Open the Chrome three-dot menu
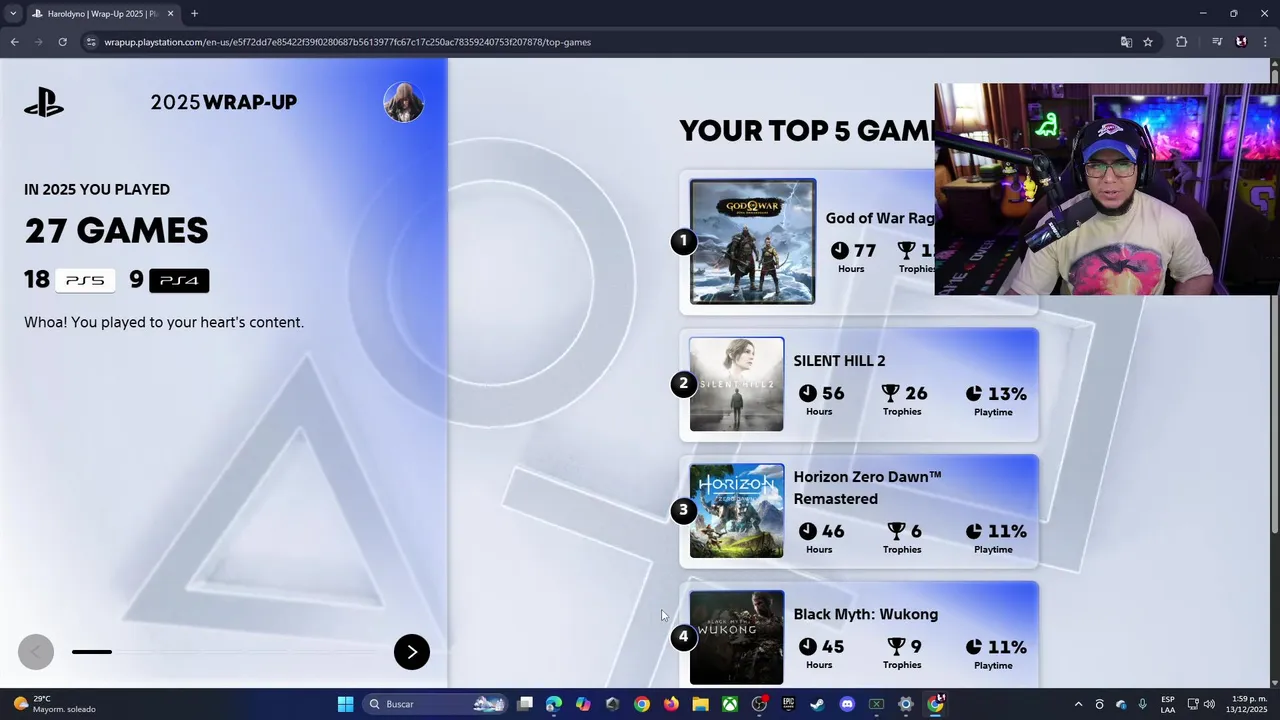1280x720 pixels. point(1264,42)
